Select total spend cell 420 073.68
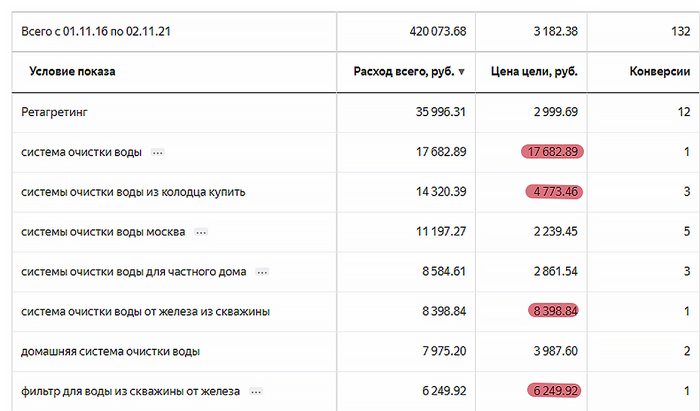700x411 pixels. (438, 31)
